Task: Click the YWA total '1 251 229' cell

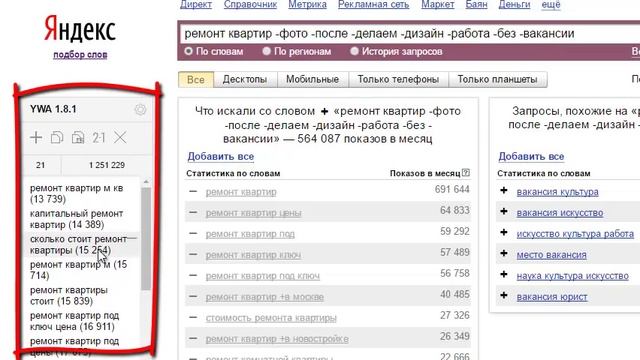Action: [x=107, y=165]
